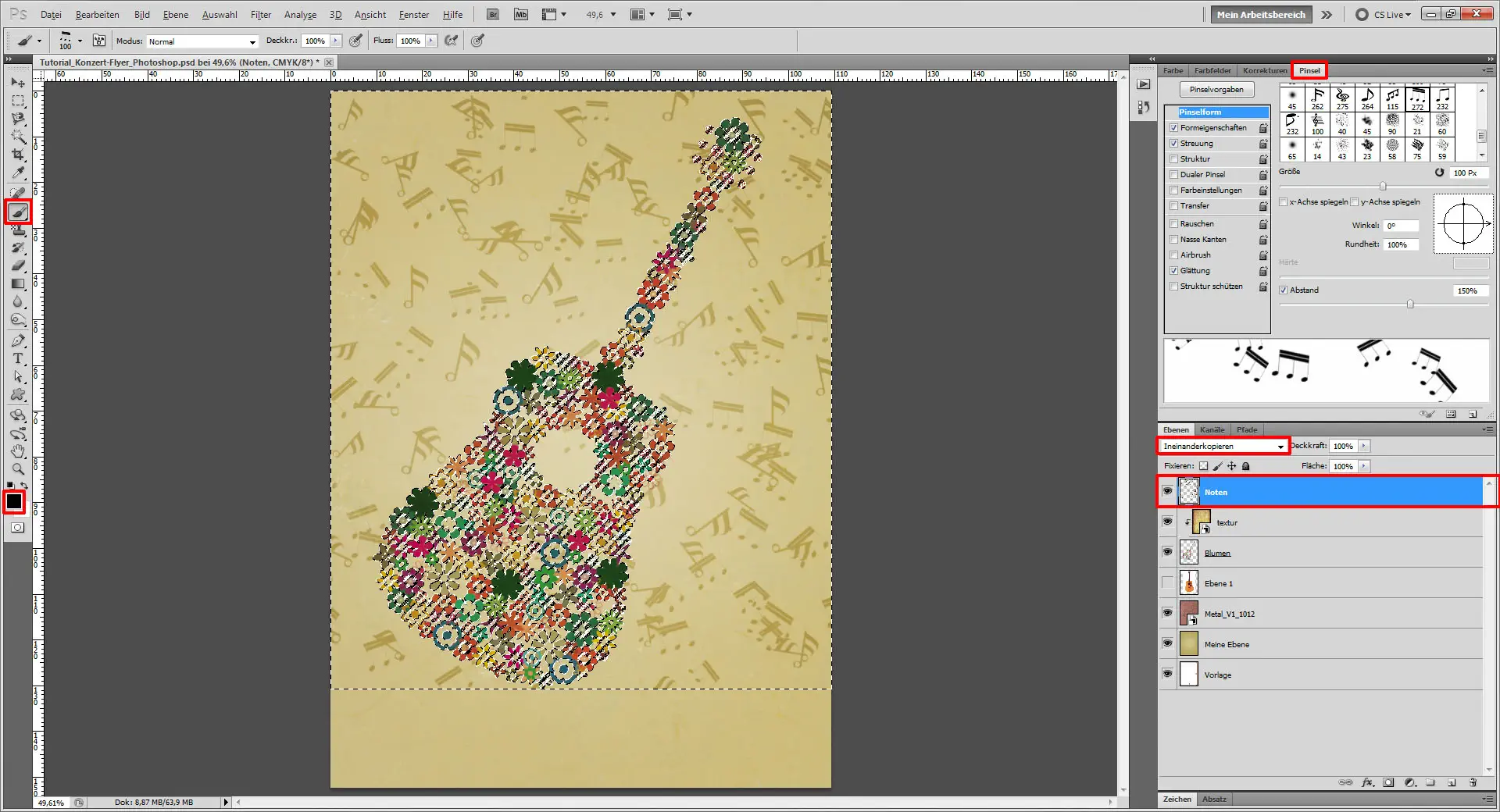Screen dimensions: 1500x812
Task: Select the Clone Stamp tool
Action: (x=17, y=230)
